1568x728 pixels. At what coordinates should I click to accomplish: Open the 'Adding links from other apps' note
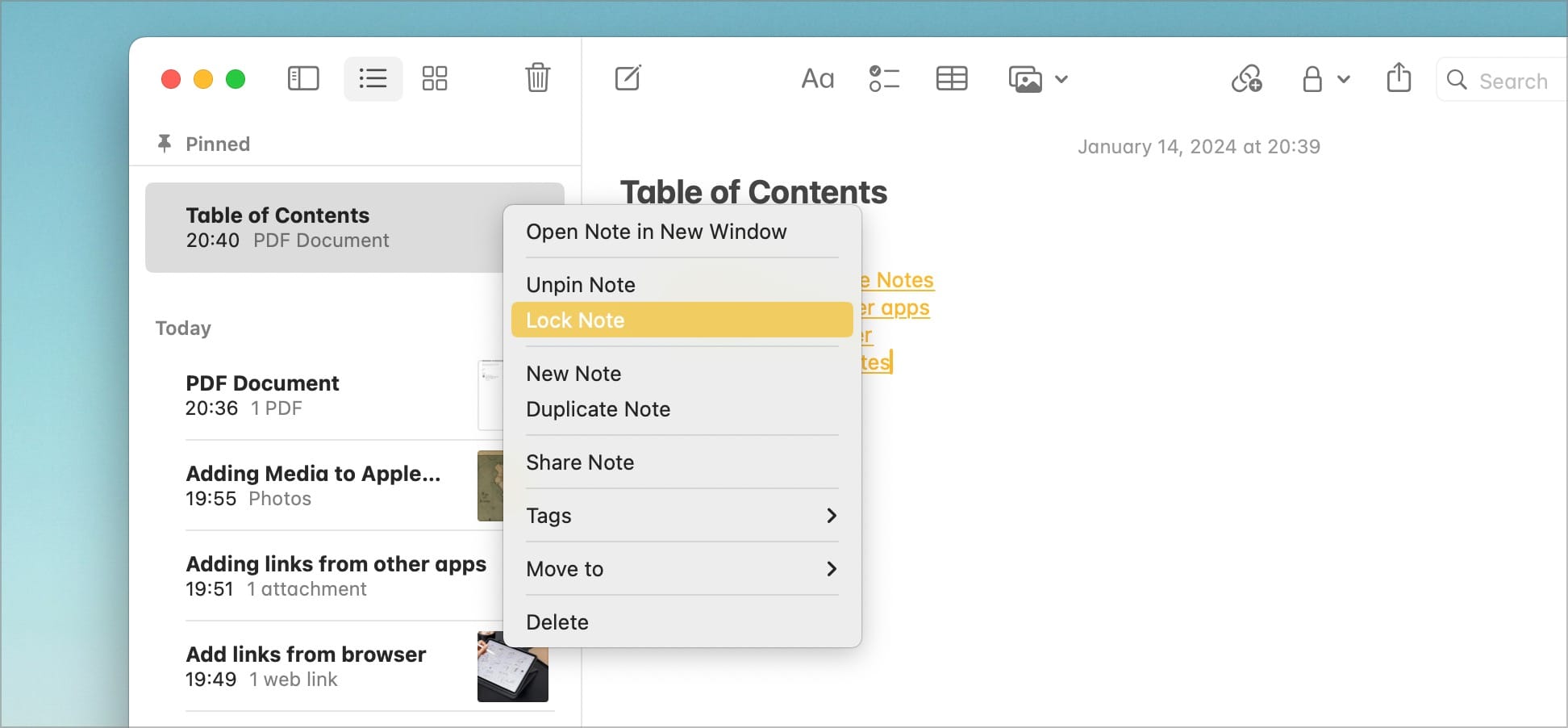point(336,575)
